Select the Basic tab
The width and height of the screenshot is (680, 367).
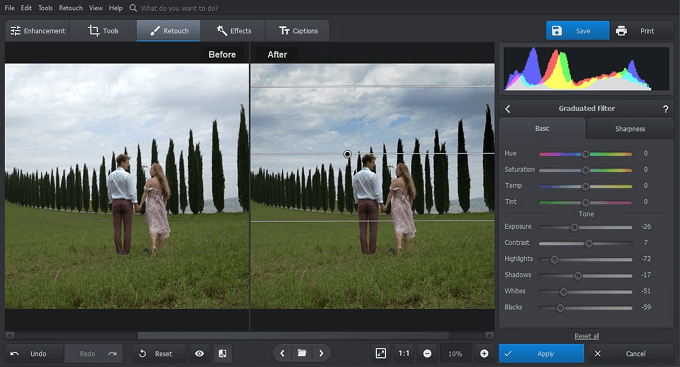pyautogui.click(x=542, y=128)
